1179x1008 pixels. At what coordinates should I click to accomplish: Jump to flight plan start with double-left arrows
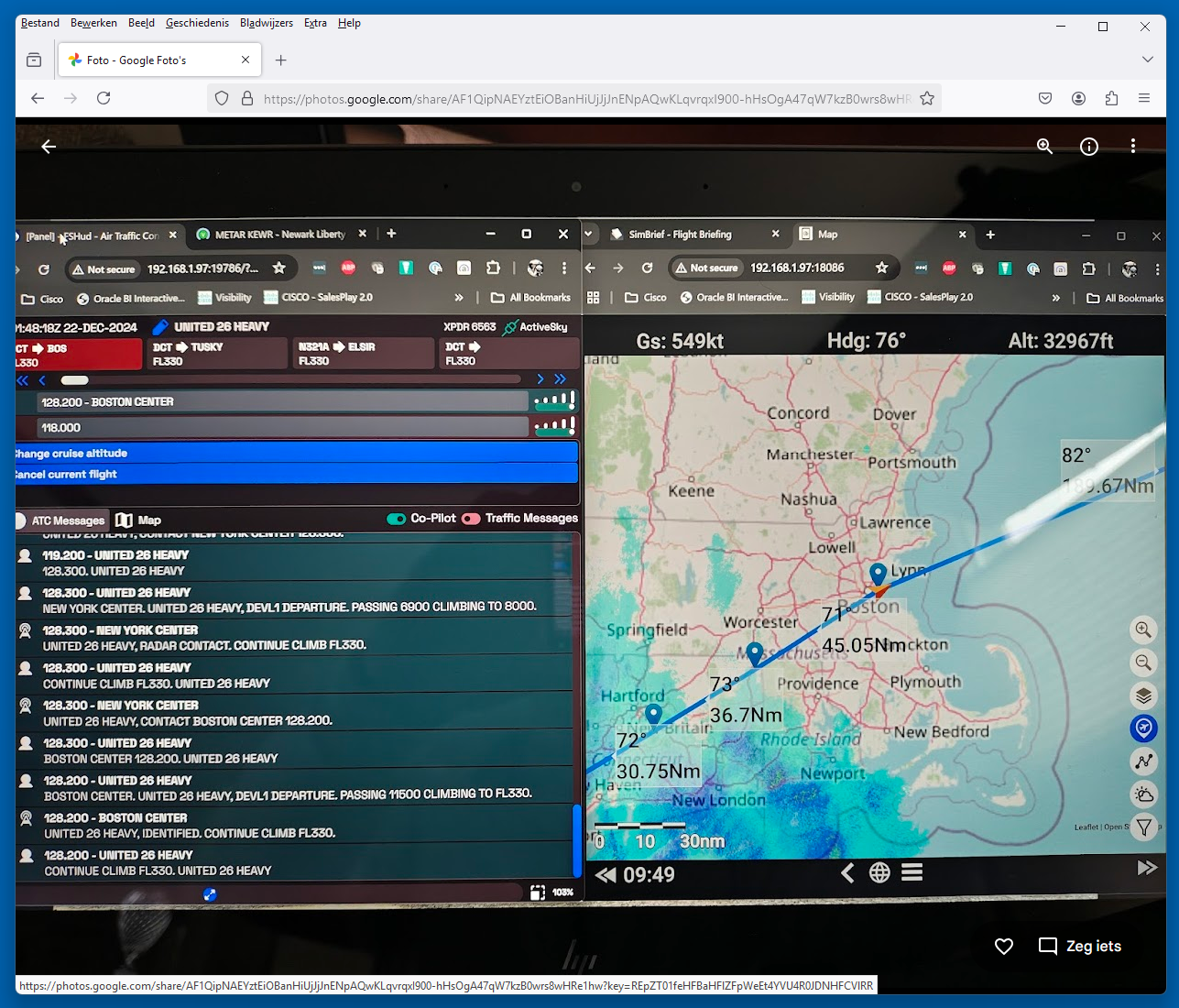click(23, 380)
